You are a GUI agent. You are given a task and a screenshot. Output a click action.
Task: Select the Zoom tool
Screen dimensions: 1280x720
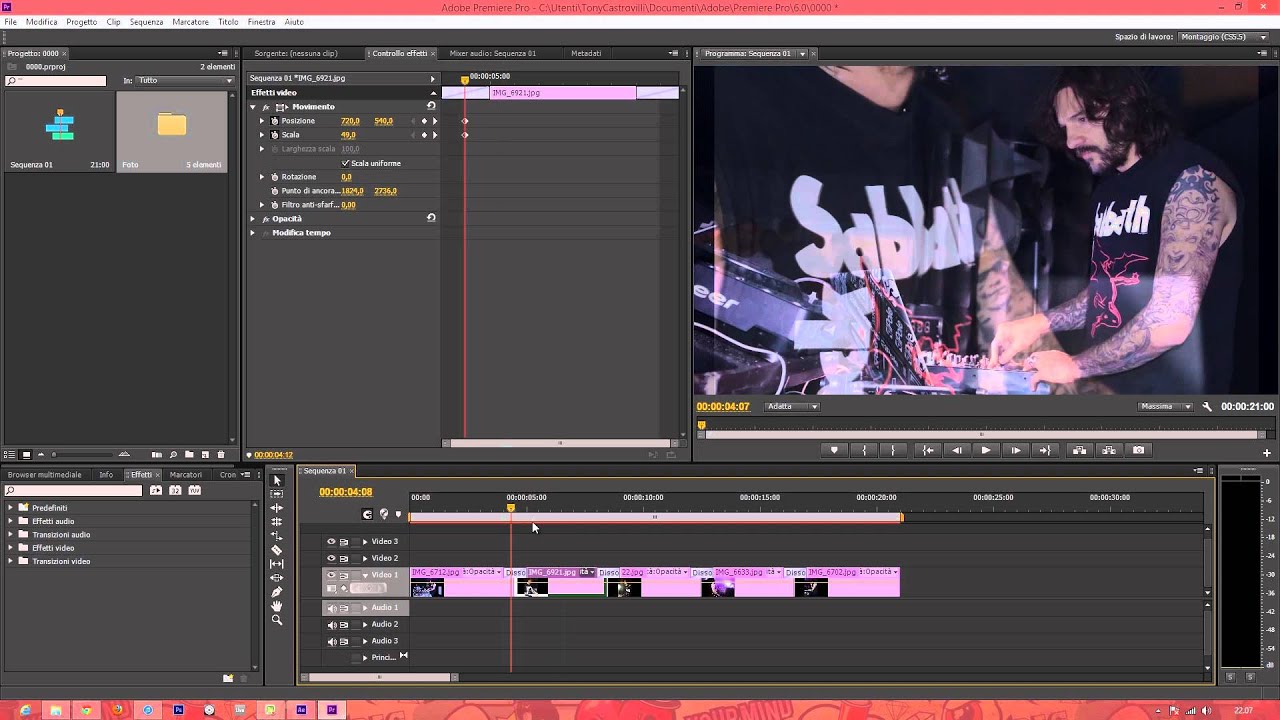pos(277,620)
